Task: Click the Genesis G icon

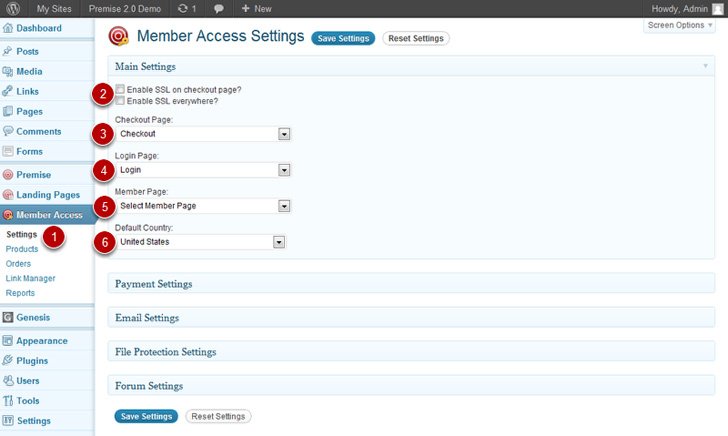Action: click(8, 318)
